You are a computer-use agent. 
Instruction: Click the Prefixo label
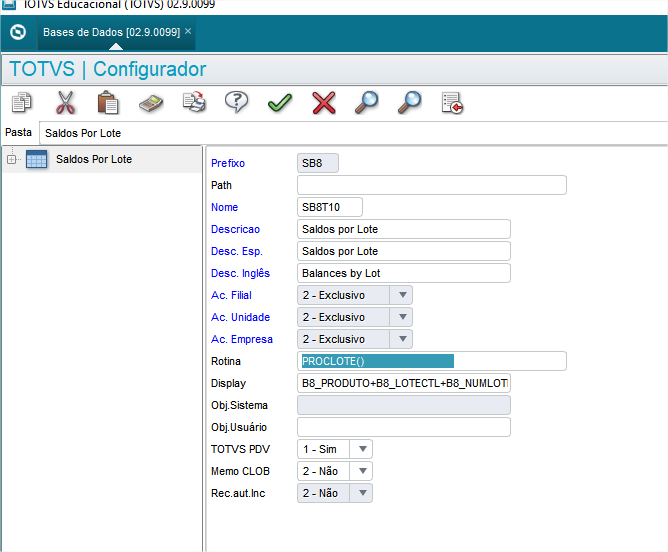tap(228, 163)
